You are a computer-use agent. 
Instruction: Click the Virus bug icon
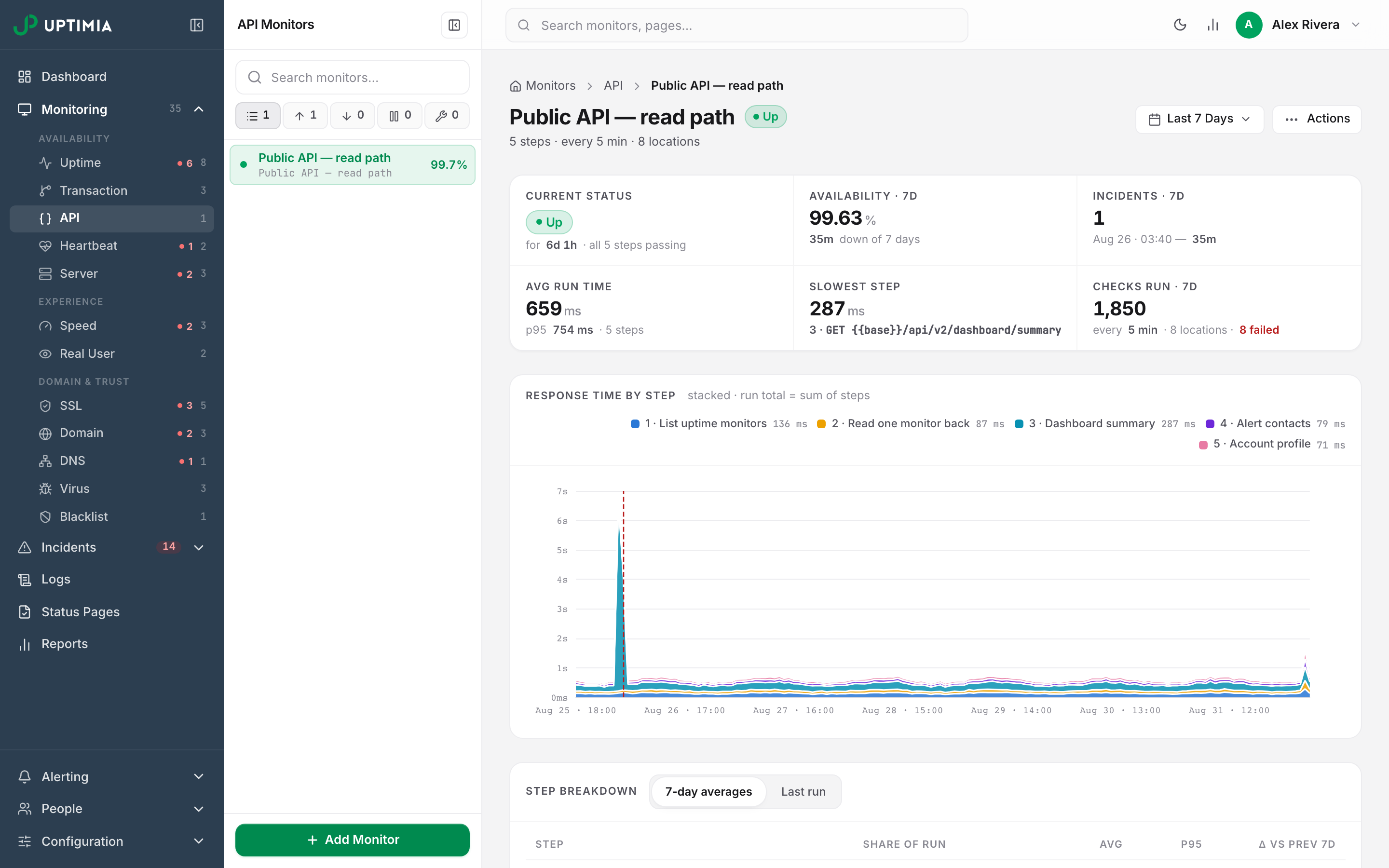point(45,488)
